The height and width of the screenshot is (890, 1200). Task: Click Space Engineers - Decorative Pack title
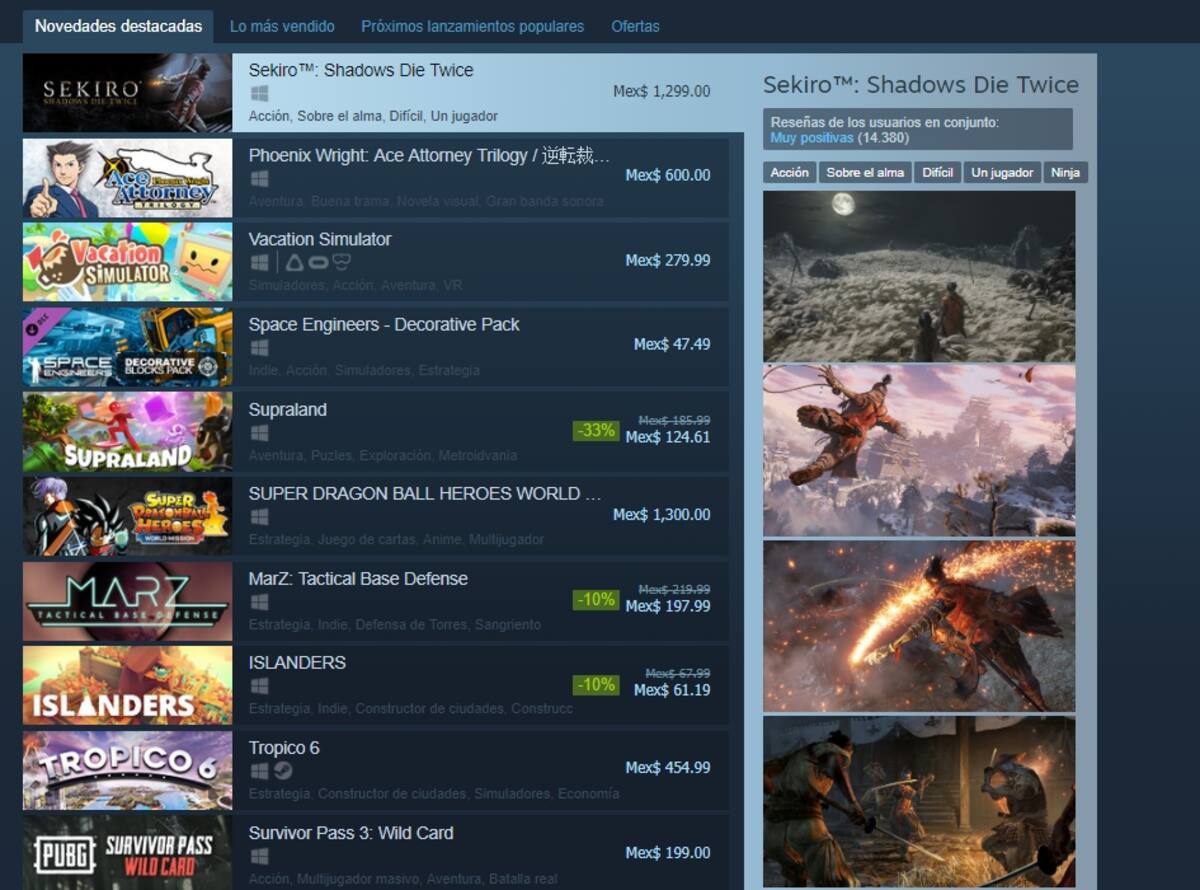pos(384,324)
